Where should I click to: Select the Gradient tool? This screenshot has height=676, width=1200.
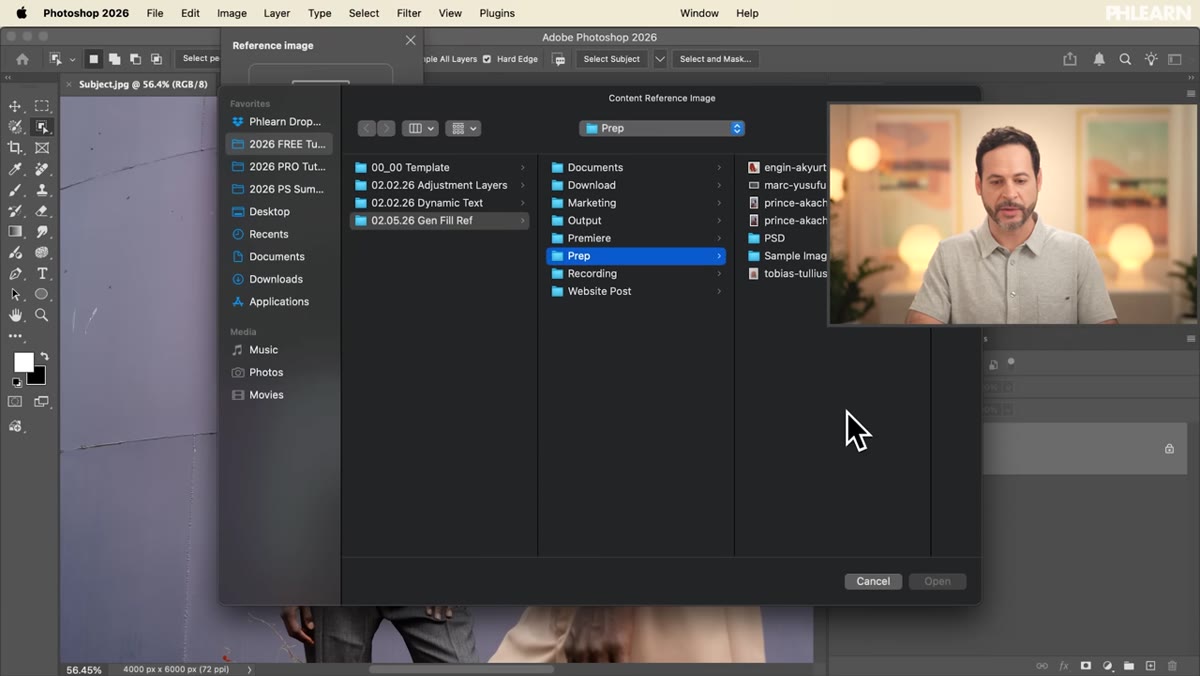tap(15, 232)
